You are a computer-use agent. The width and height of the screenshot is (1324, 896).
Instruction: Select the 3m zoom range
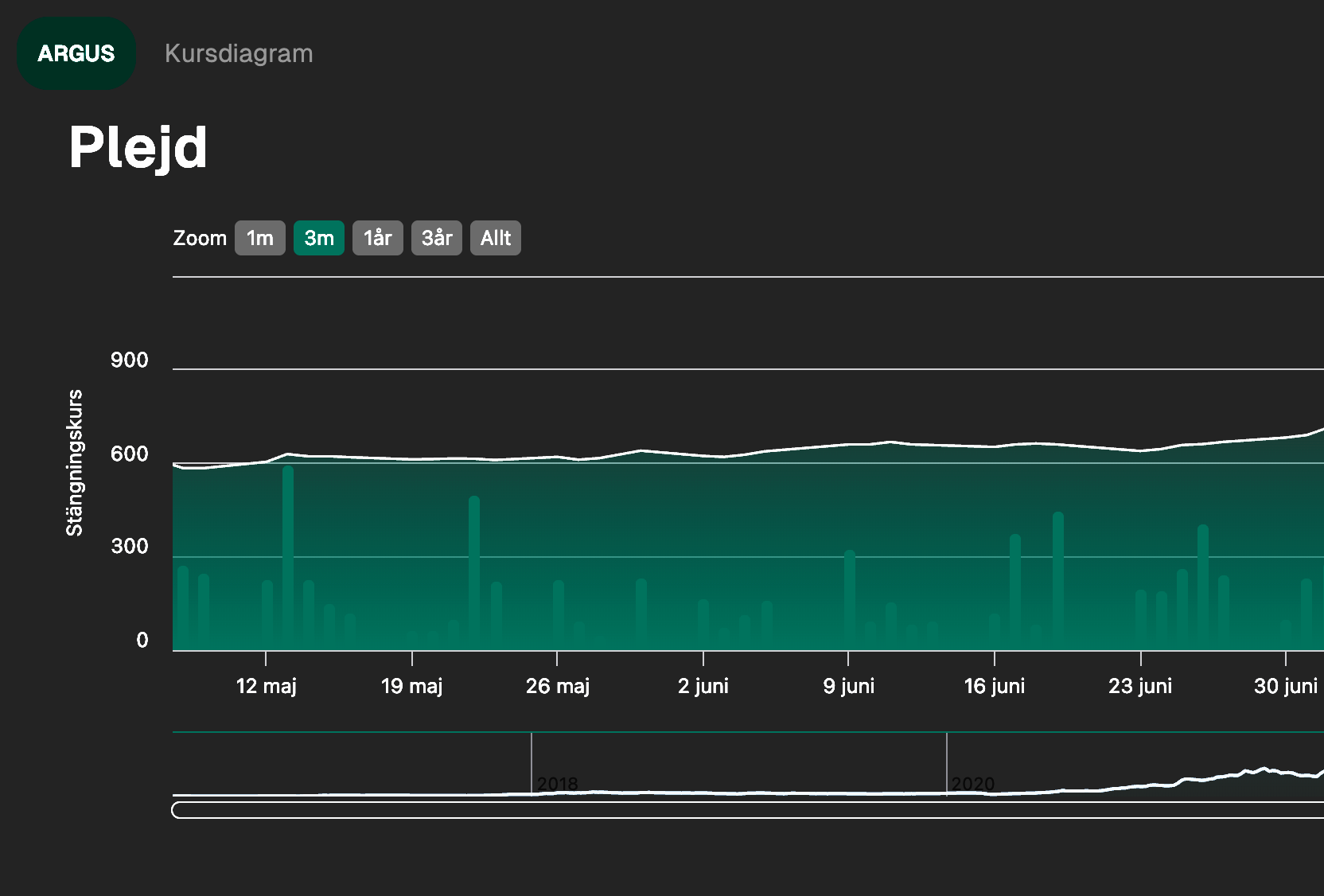pos(319,238)
